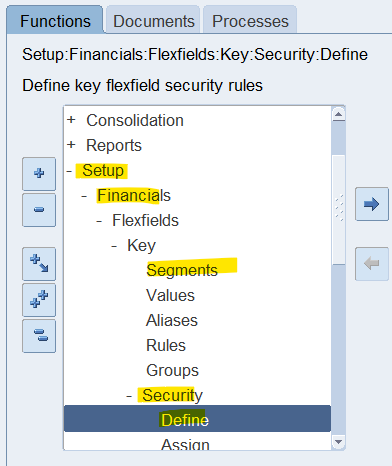Click Expand All Children button

point(39,264)
